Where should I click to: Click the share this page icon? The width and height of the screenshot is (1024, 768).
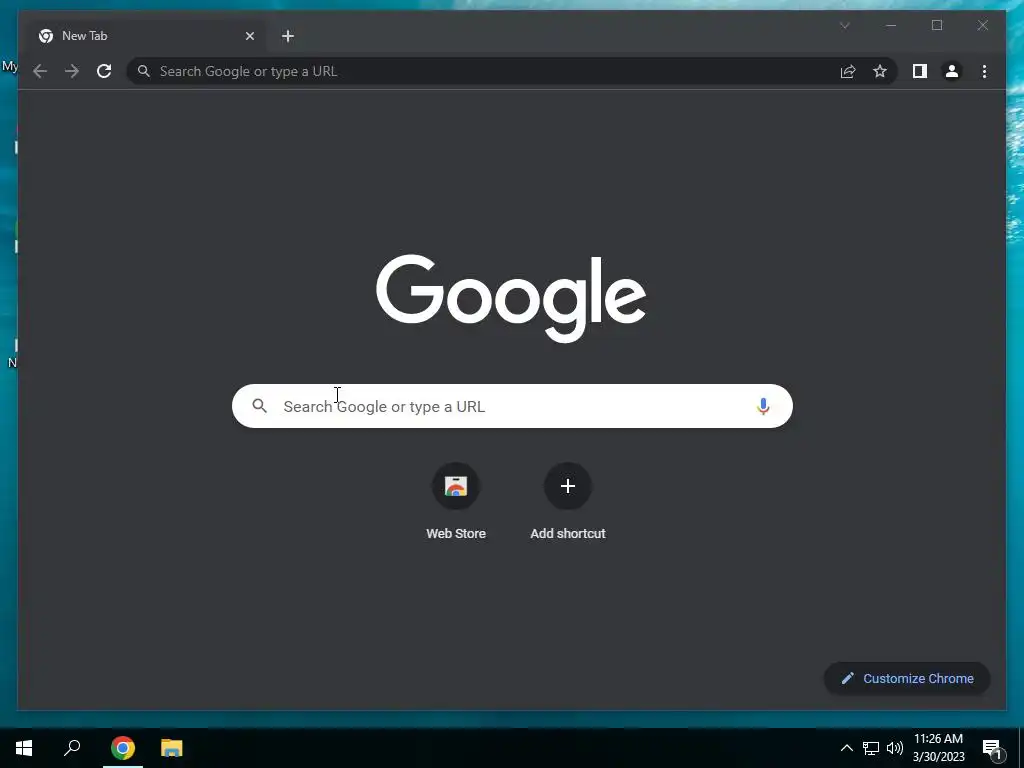848,71
